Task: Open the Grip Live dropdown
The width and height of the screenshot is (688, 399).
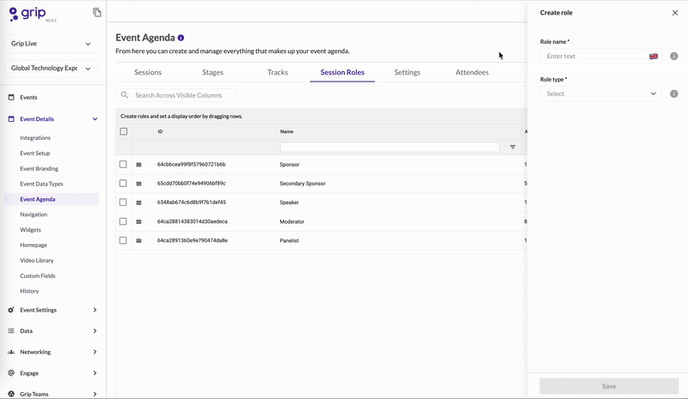Action: coord(51,43)
